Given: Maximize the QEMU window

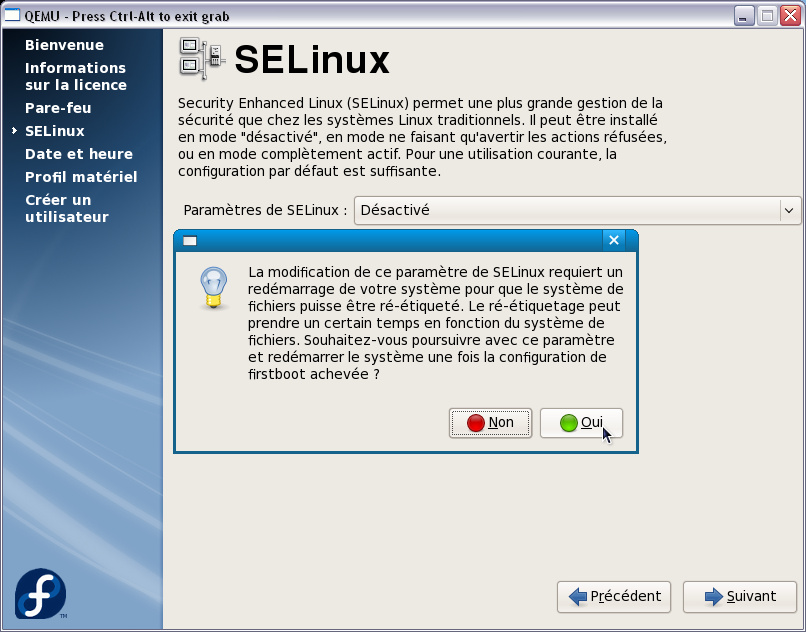Looking at the screenshot, I should 767,16.
